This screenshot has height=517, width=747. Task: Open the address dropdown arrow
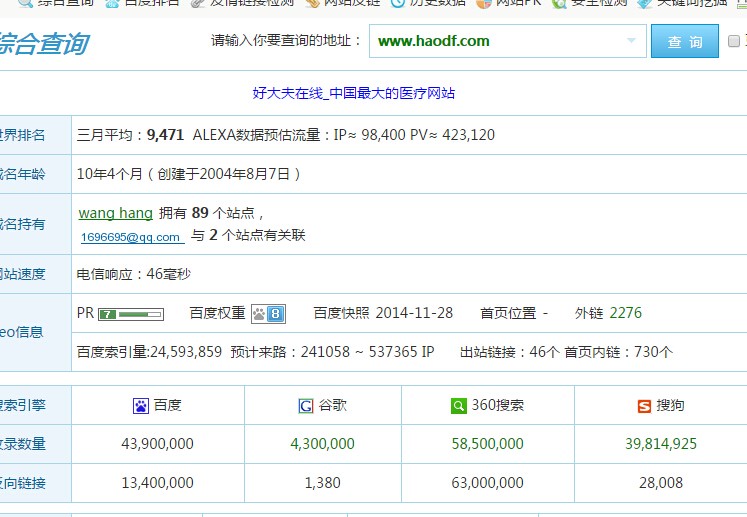coord(631,41)
